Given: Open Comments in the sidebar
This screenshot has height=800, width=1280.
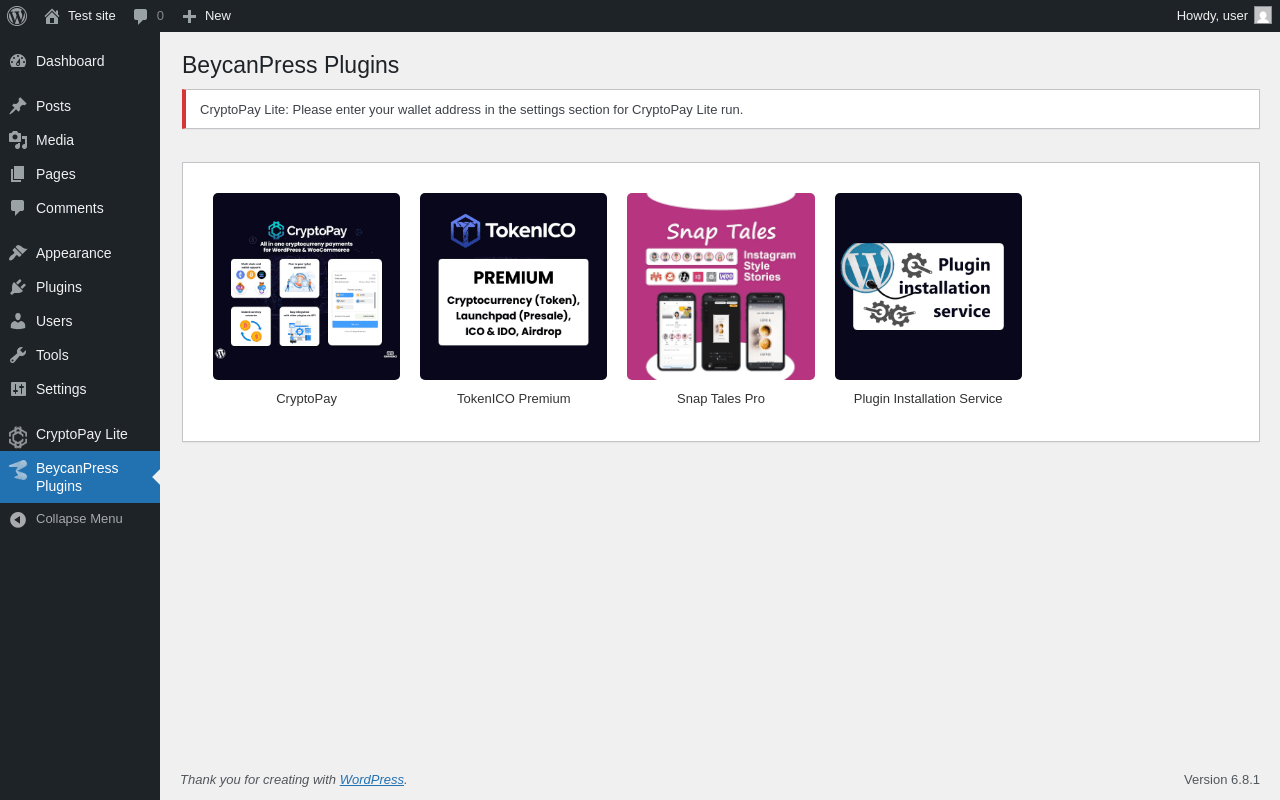Looking at the screenshot, I should click(x=80, y=208).
